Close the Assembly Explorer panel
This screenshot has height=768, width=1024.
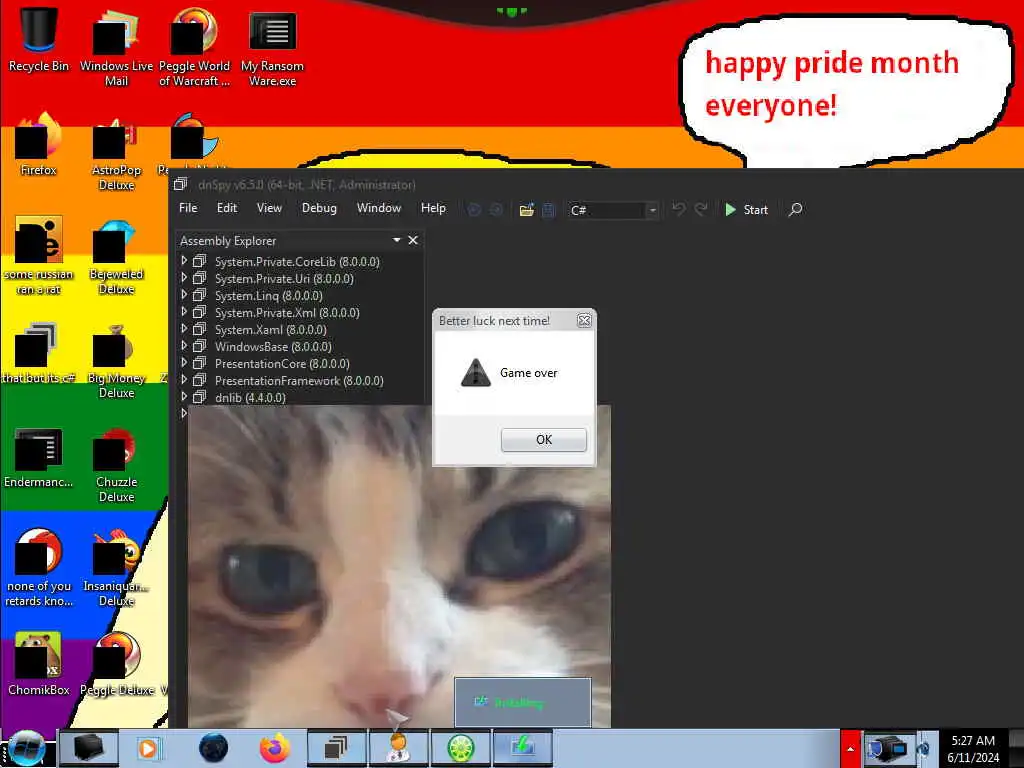(x=413, y=240)
